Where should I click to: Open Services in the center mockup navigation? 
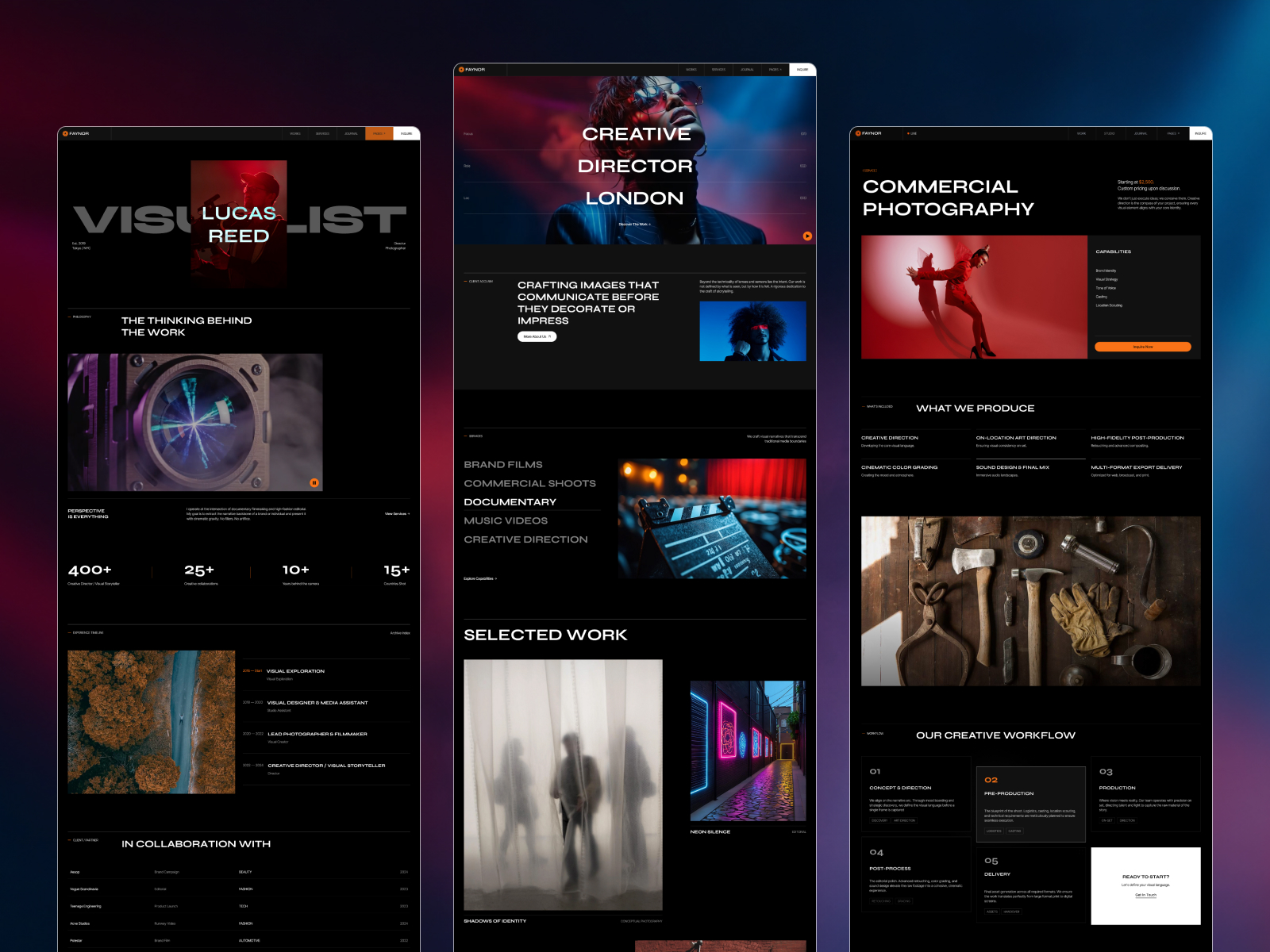[718, 70]
